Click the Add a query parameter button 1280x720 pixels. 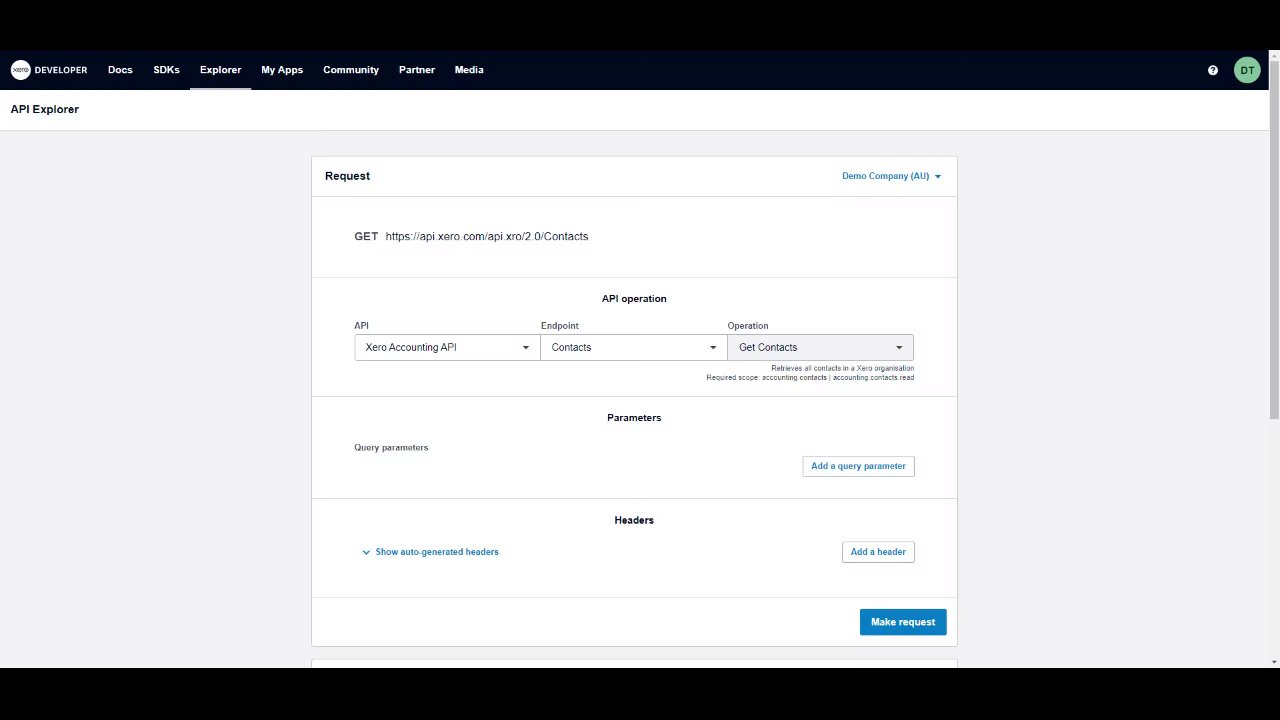tap(858, 466)
